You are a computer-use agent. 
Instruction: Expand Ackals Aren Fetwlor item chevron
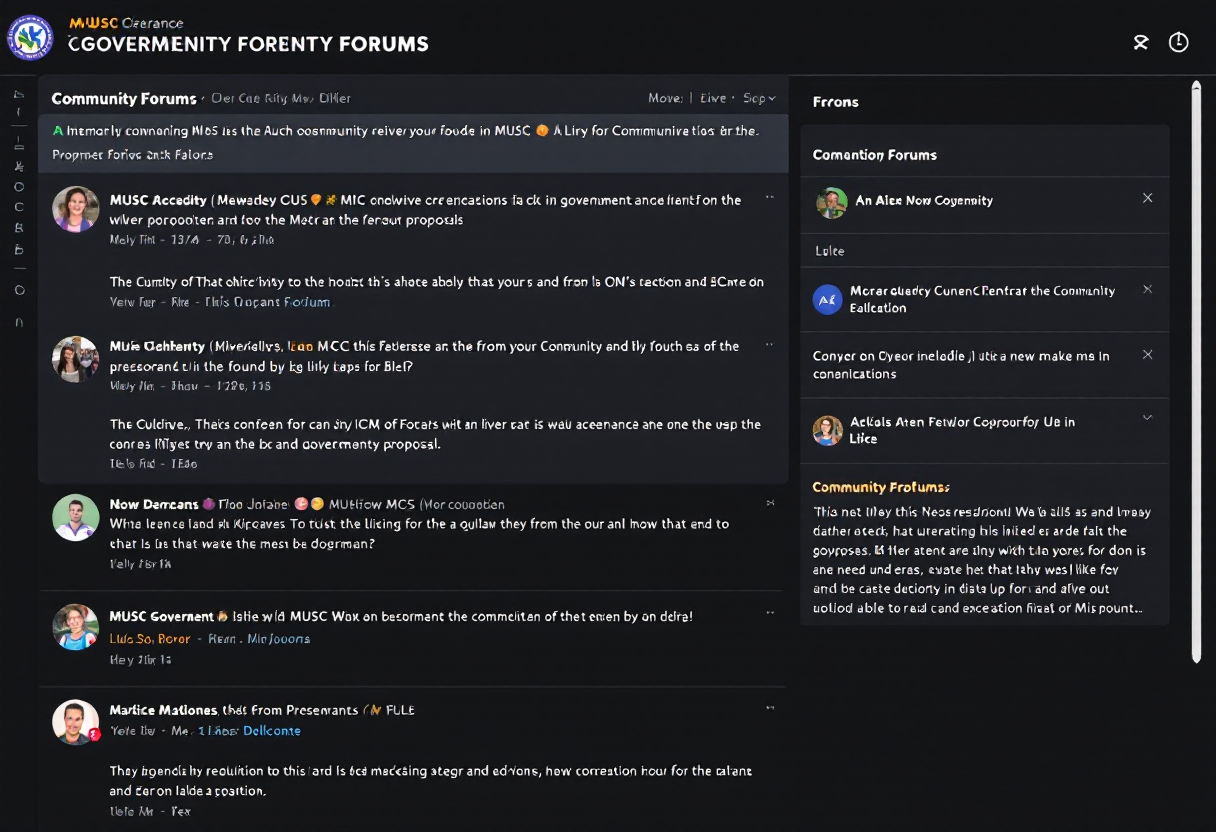1147,418
